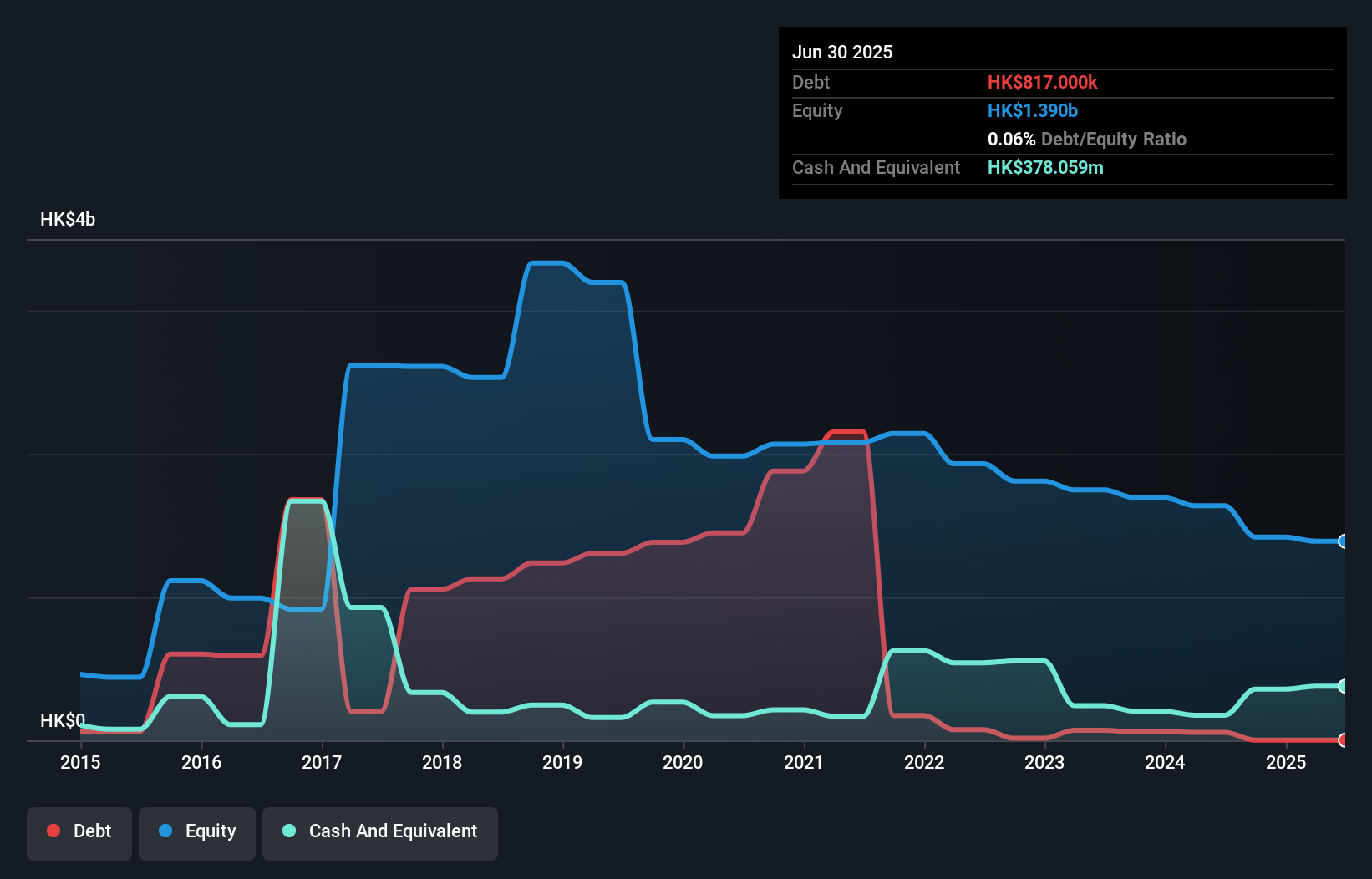
Task: Select the 2019 axis label
Action: (x=562, y=763)
